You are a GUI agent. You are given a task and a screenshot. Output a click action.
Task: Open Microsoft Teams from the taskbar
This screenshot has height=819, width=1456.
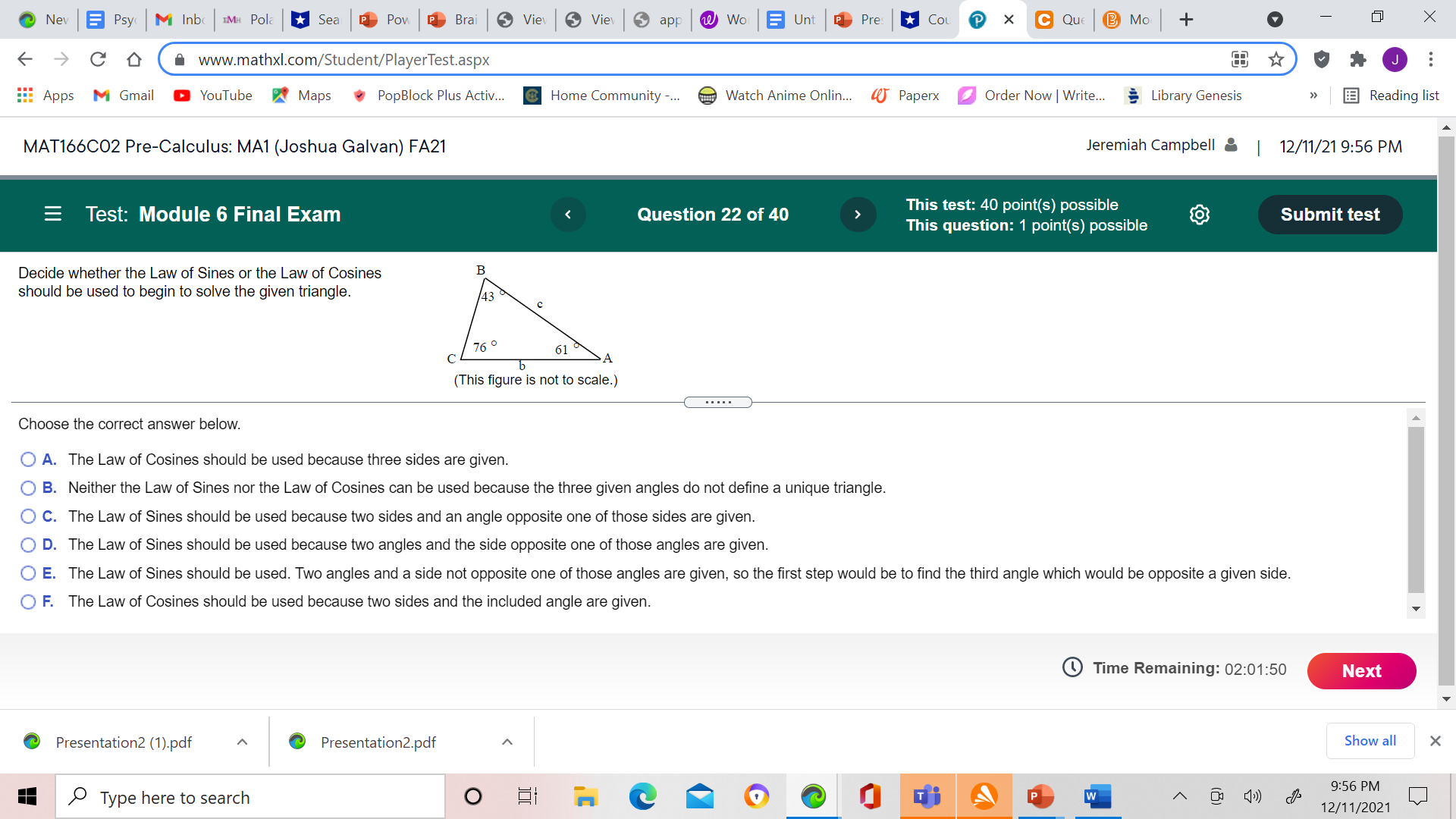(x=926, y=796)
